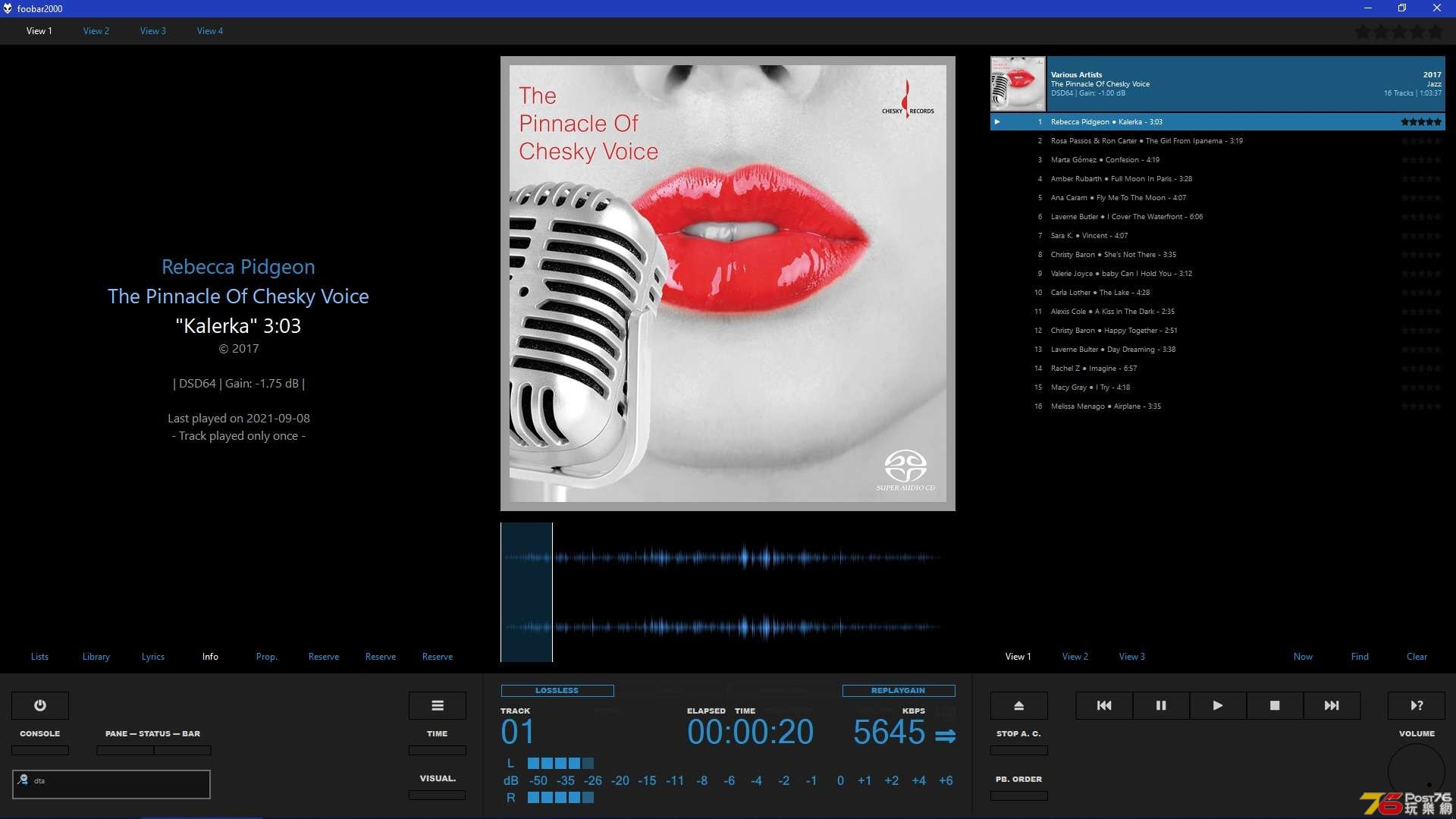
Task: Select the Info panel tab
Action: tap(210, 657)
